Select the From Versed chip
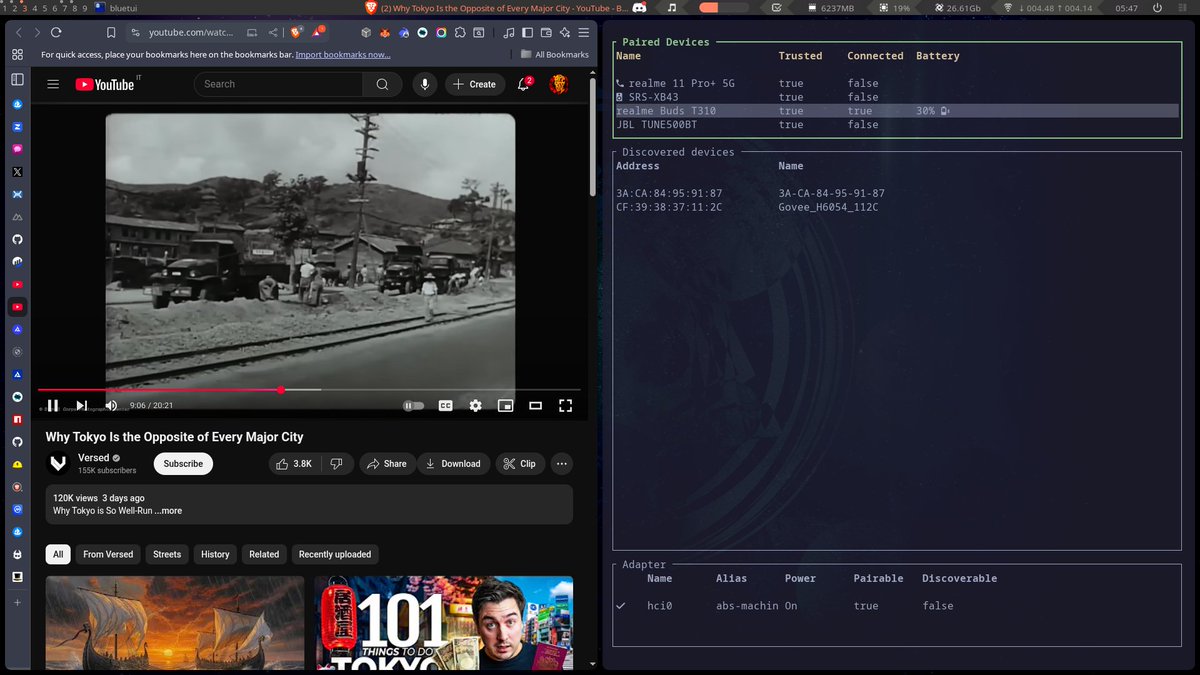The image size is (1200, 675). (x=108, y=554)
